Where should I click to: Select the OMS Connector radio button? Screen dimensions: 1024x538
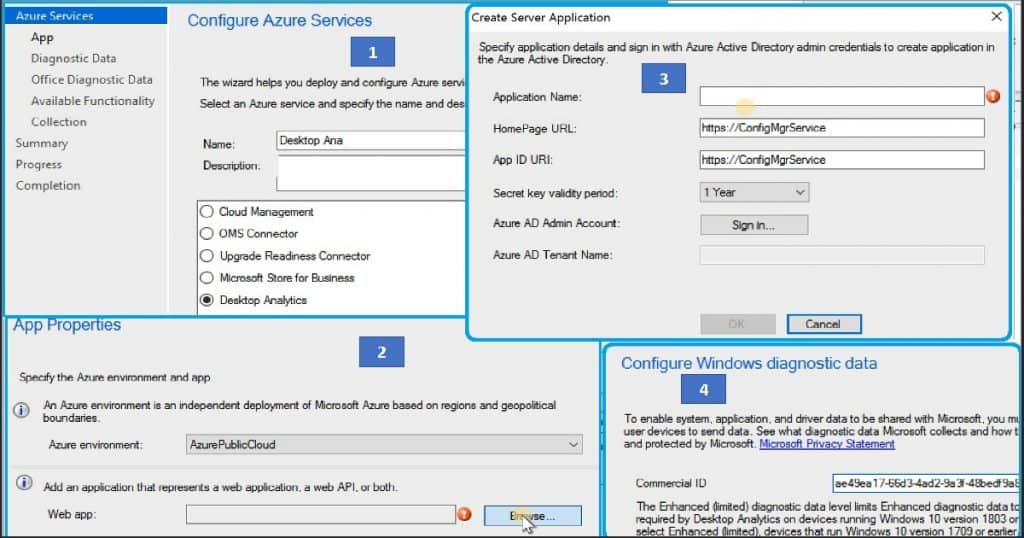point(207,233)
